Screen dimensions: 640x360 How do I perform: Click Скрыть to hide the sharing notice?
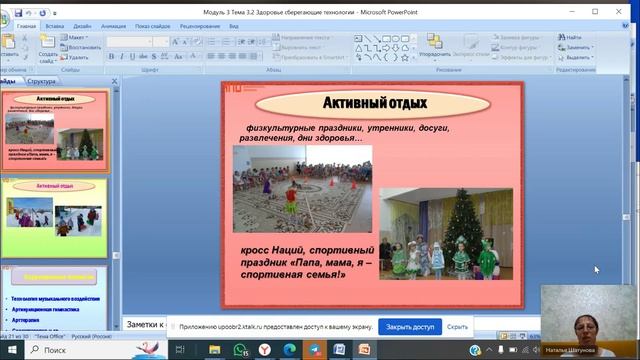pos(457,327)
